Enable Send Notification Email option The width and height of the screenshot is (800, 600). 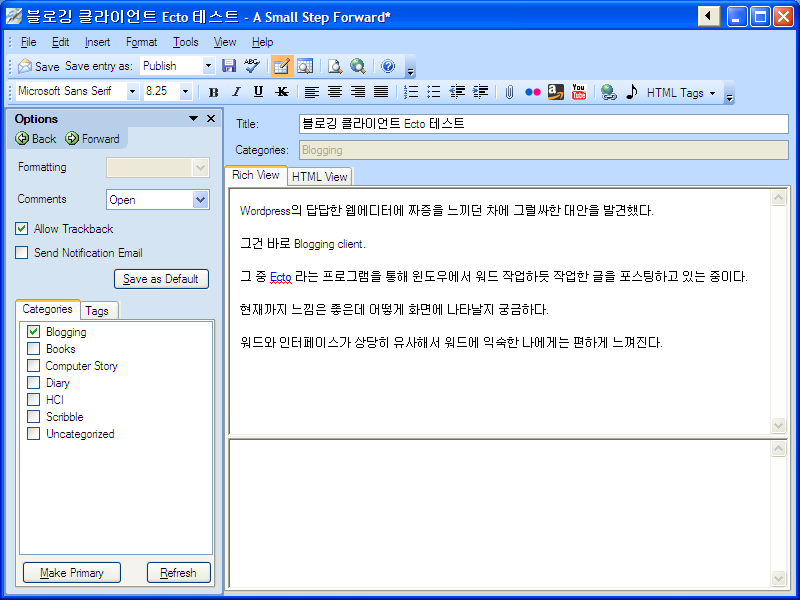pyautogui.click(x=22, y=253)
